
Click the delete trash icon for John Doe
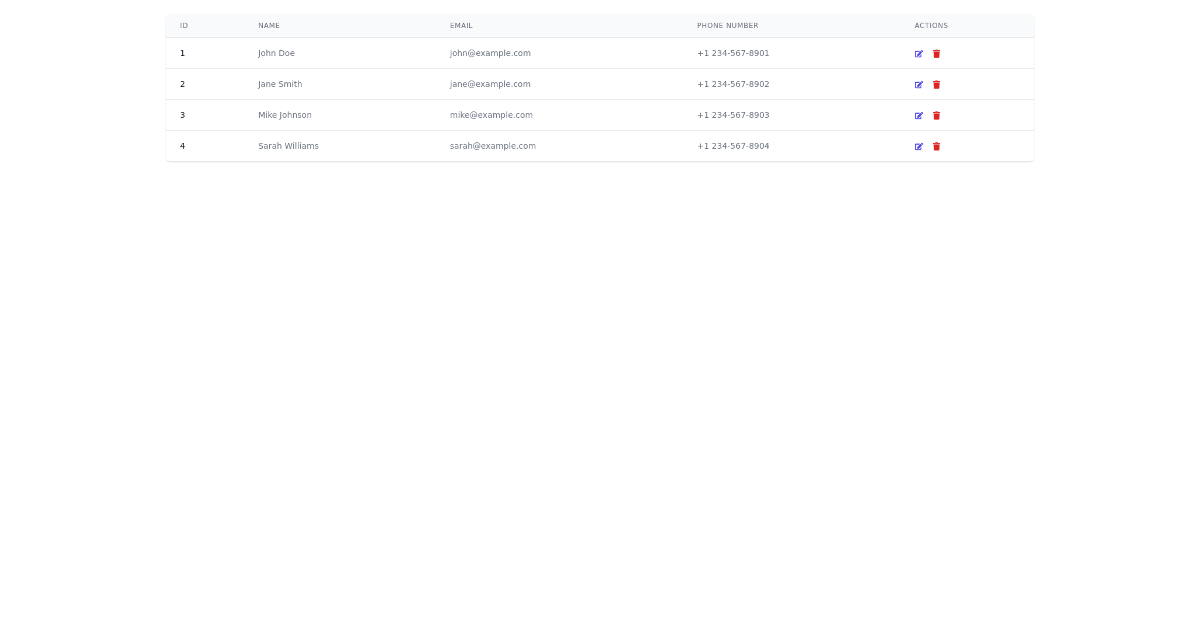[936, 54]
